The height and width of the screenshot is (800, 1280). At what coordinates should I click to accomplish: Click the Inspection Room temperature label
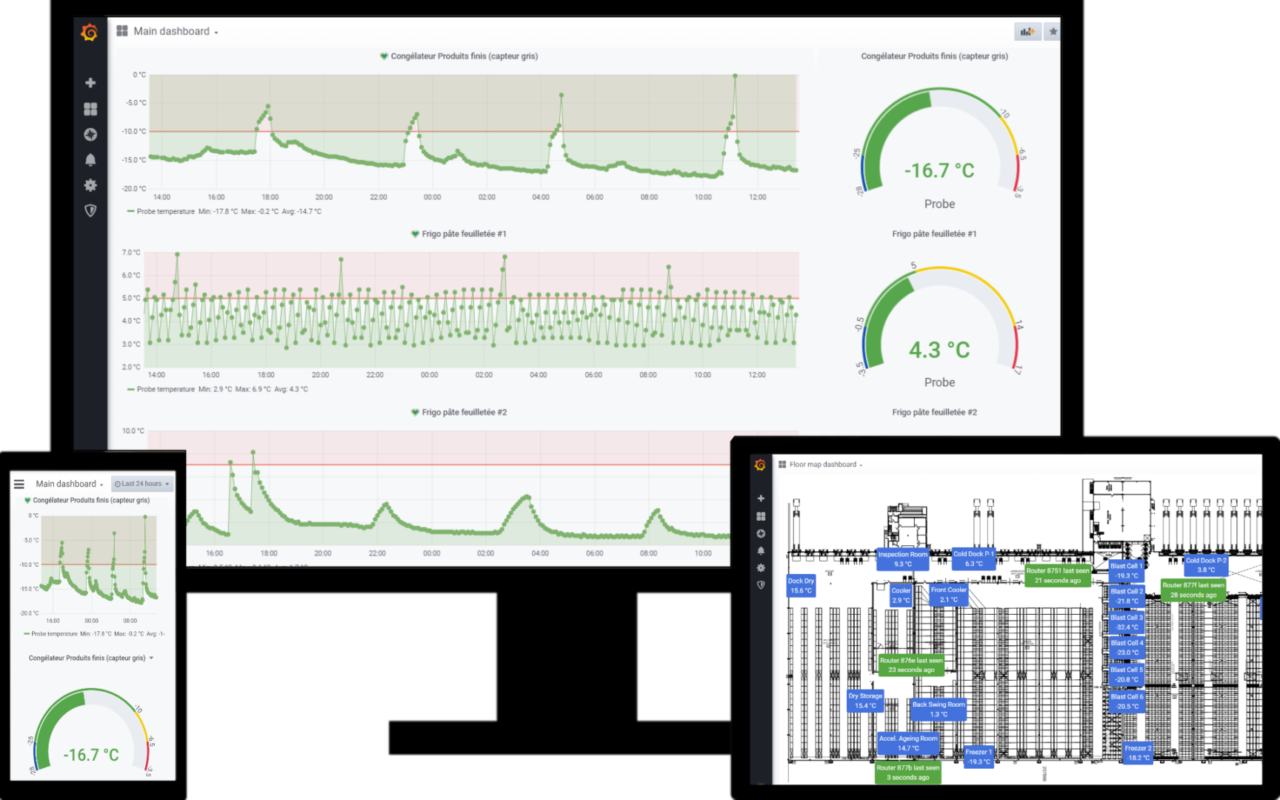[x=903, y=558]
